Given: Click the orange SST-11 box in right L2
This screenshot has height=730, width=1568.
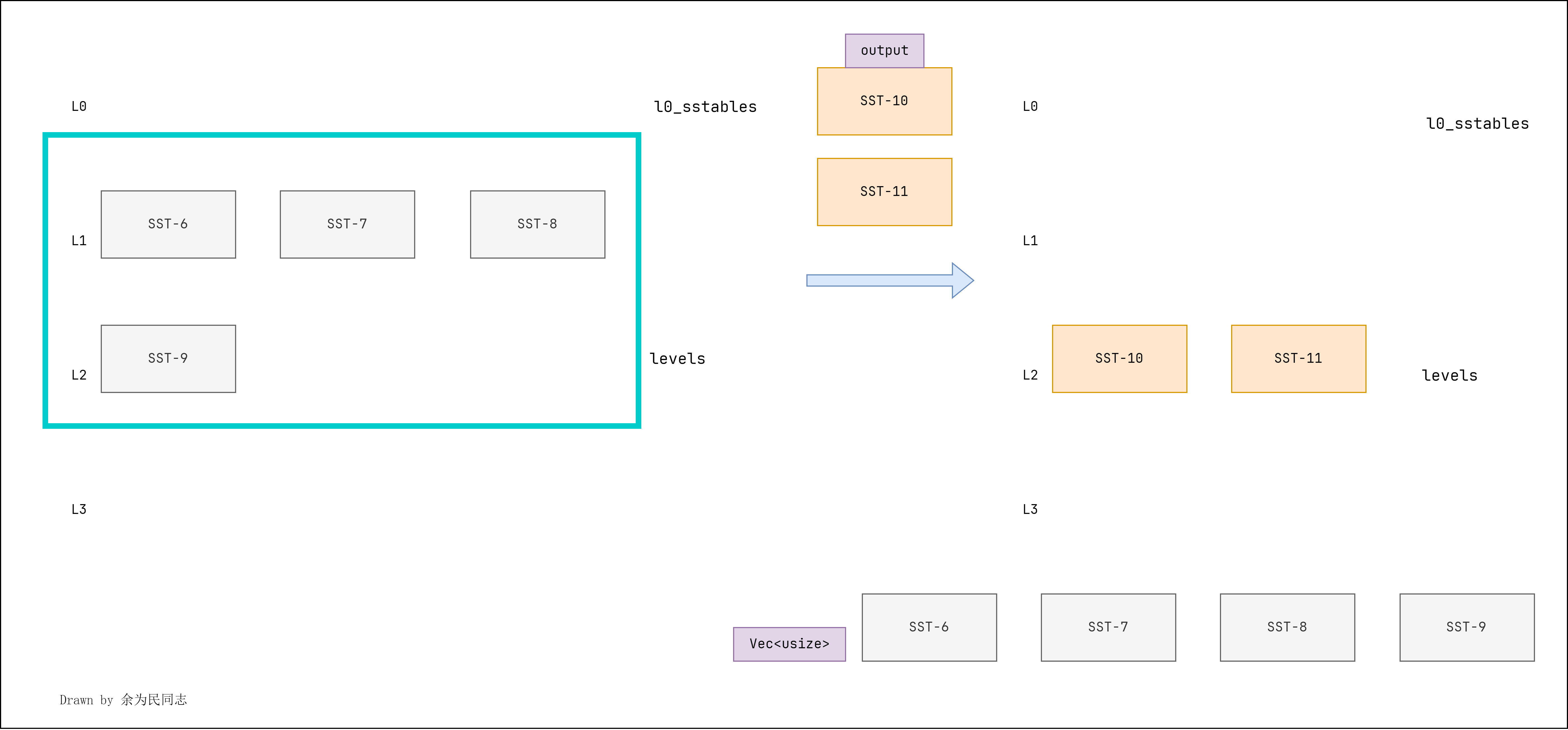Looking at the screenshot, I should point(1298,359).
